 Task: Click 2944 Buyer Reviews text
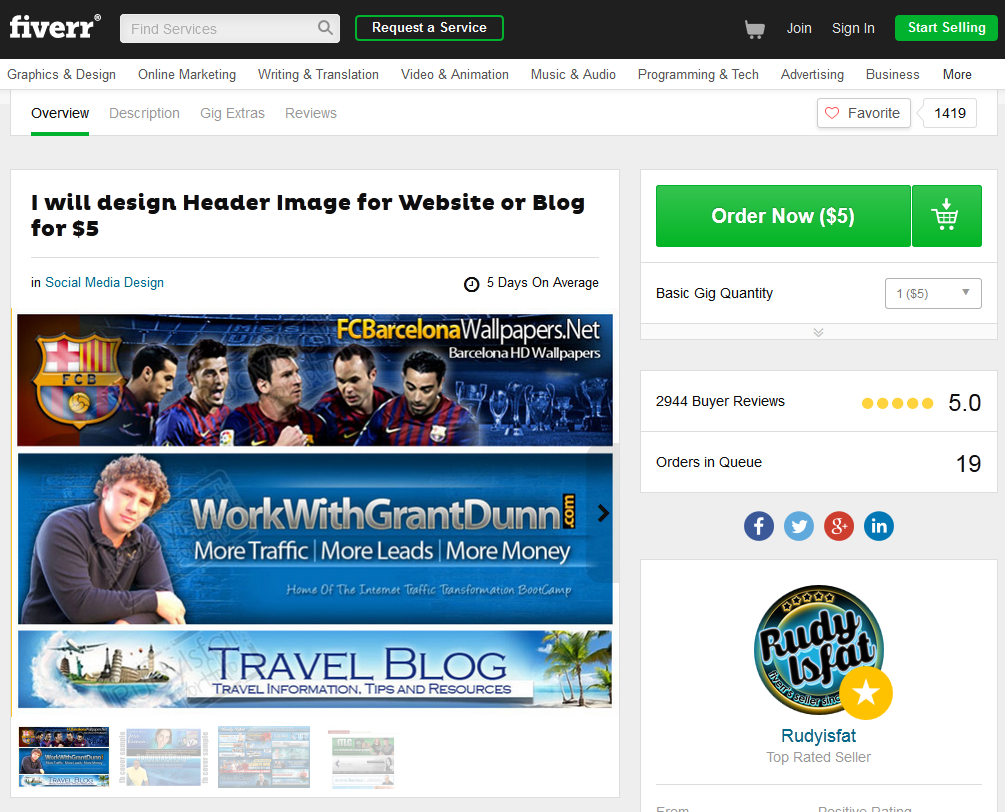(x=720, y=401)
